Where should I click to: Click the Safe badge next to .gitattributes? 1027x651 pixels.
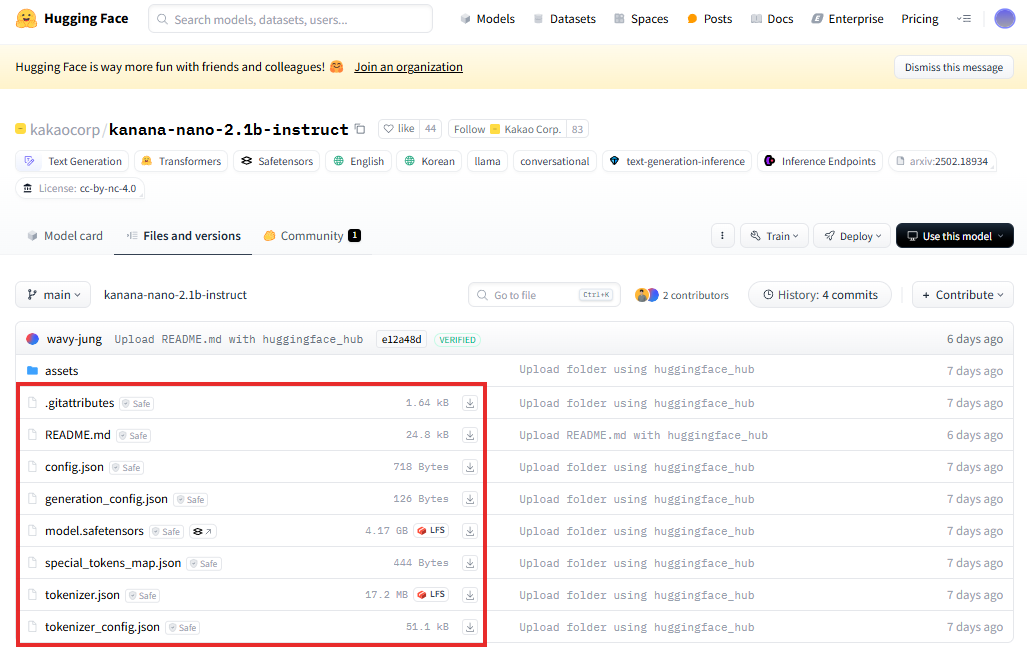pos(137,403)
